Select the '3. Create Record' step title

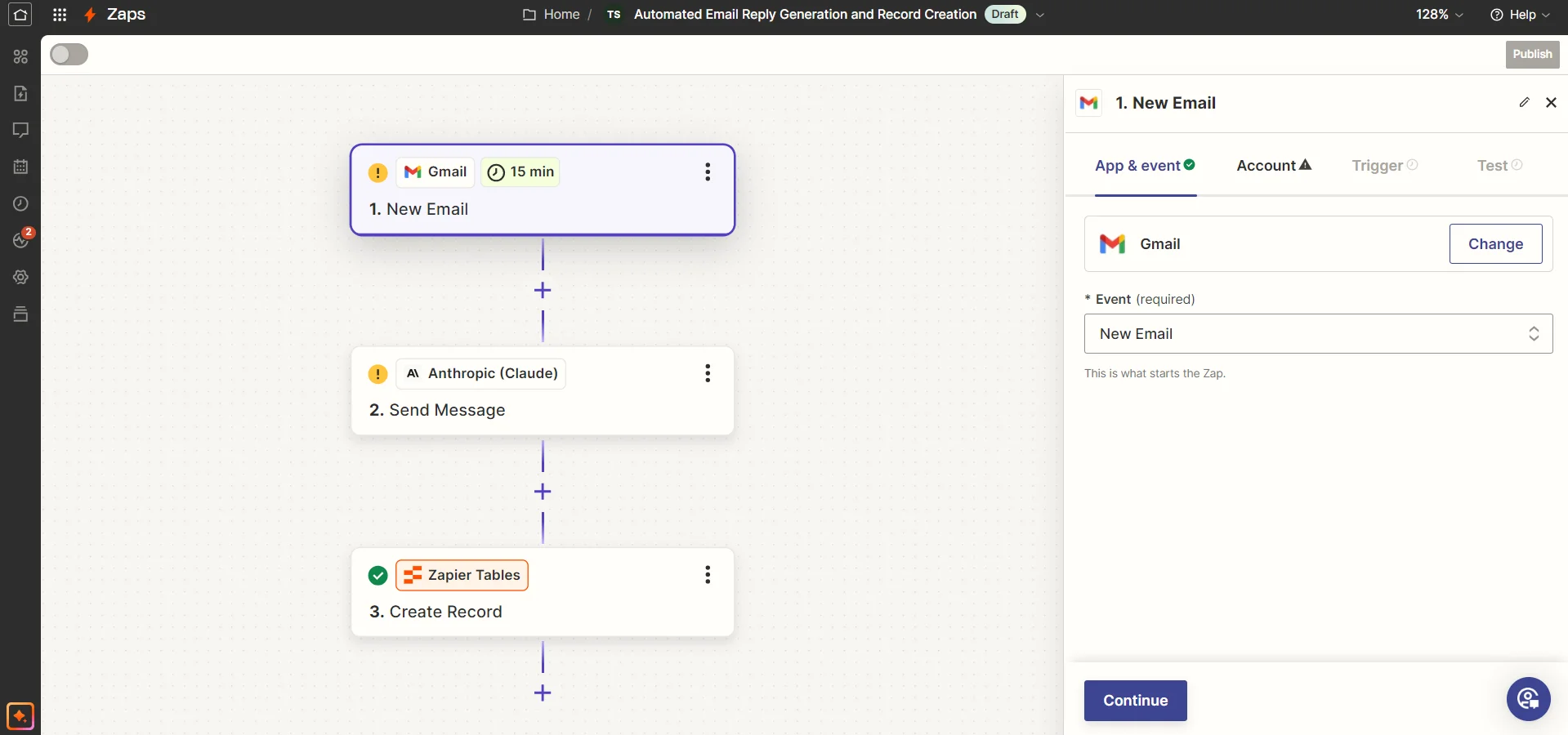click(x=436, y=612)
